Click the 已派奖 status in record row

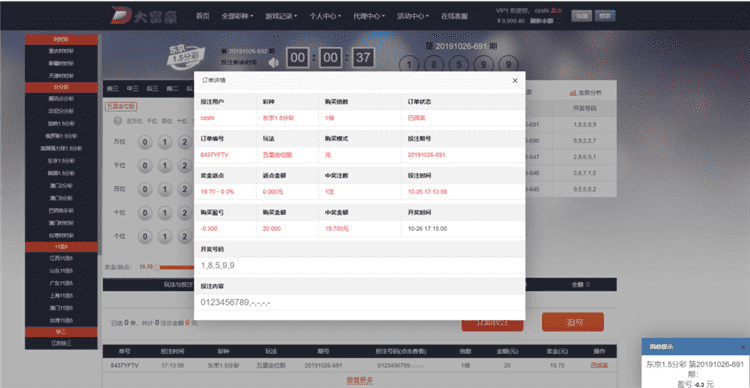point(599,366)
